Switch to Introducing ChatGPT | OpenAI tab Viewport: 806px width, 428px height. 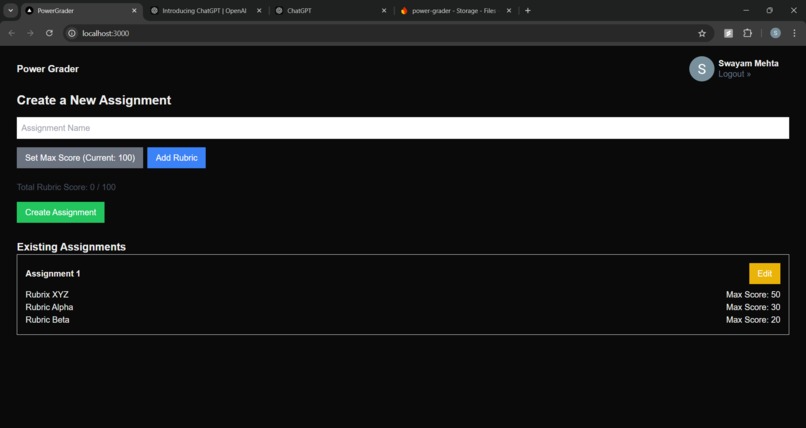pos(205,10)
